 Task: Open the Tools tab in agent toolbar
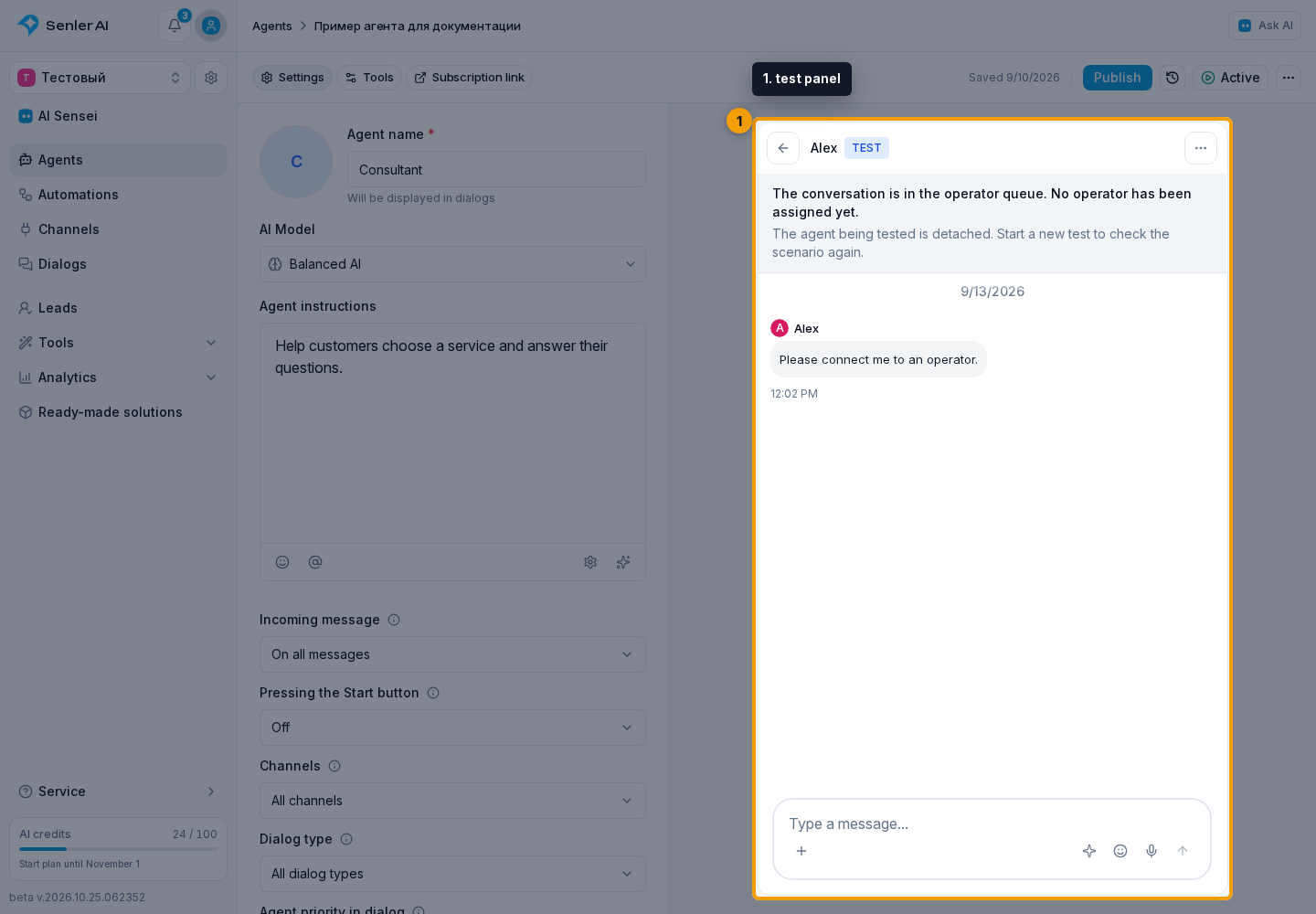pos(369,78)
